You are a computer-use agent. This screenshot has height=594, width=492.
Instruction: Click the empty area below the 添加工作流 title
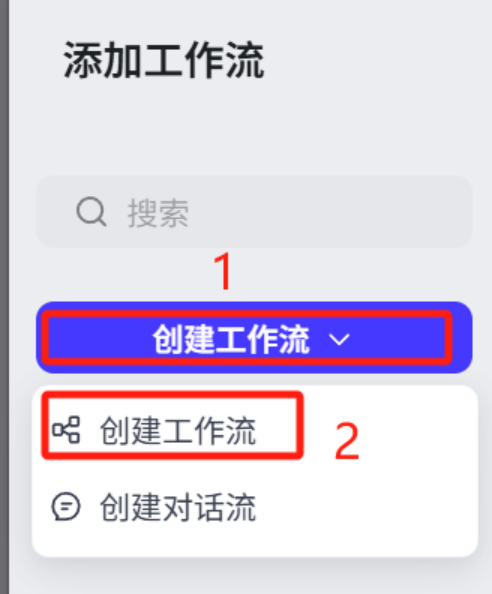[x=250, y=127]
